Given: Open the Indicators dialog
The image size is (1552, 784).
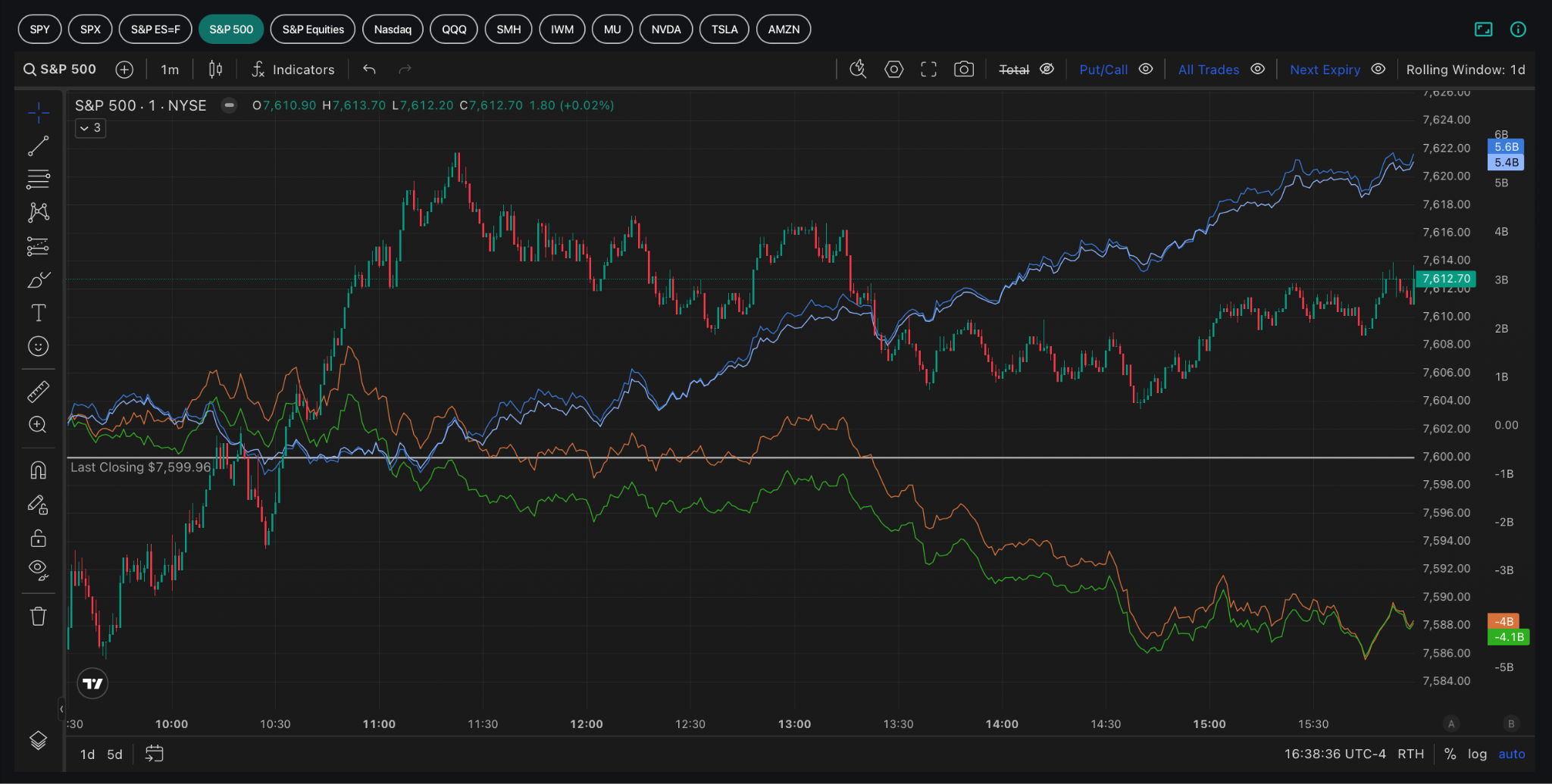Looking at the screenshot, I should pos(293,70).
